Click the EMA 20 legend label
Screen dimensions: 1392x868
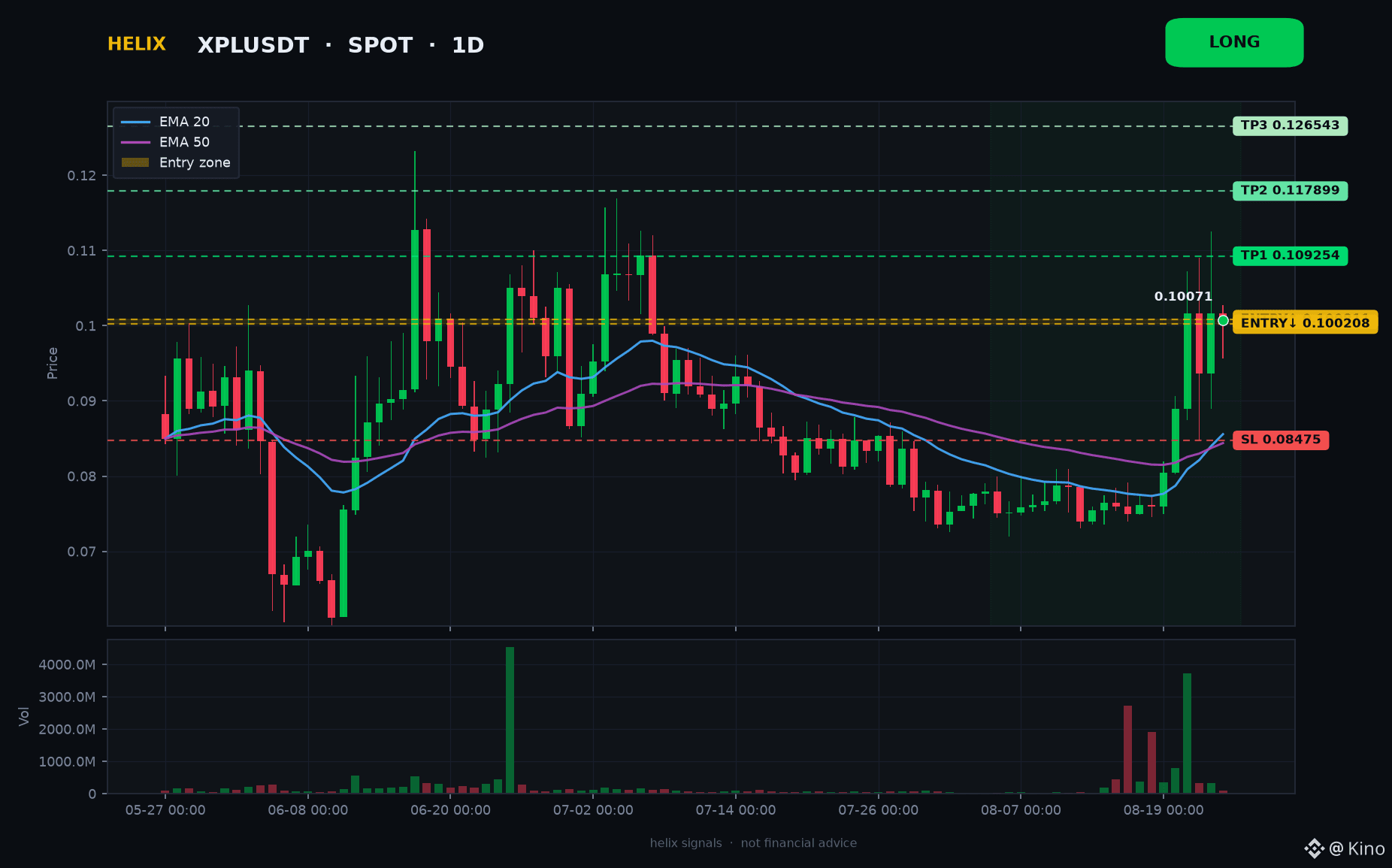(184, 122)
